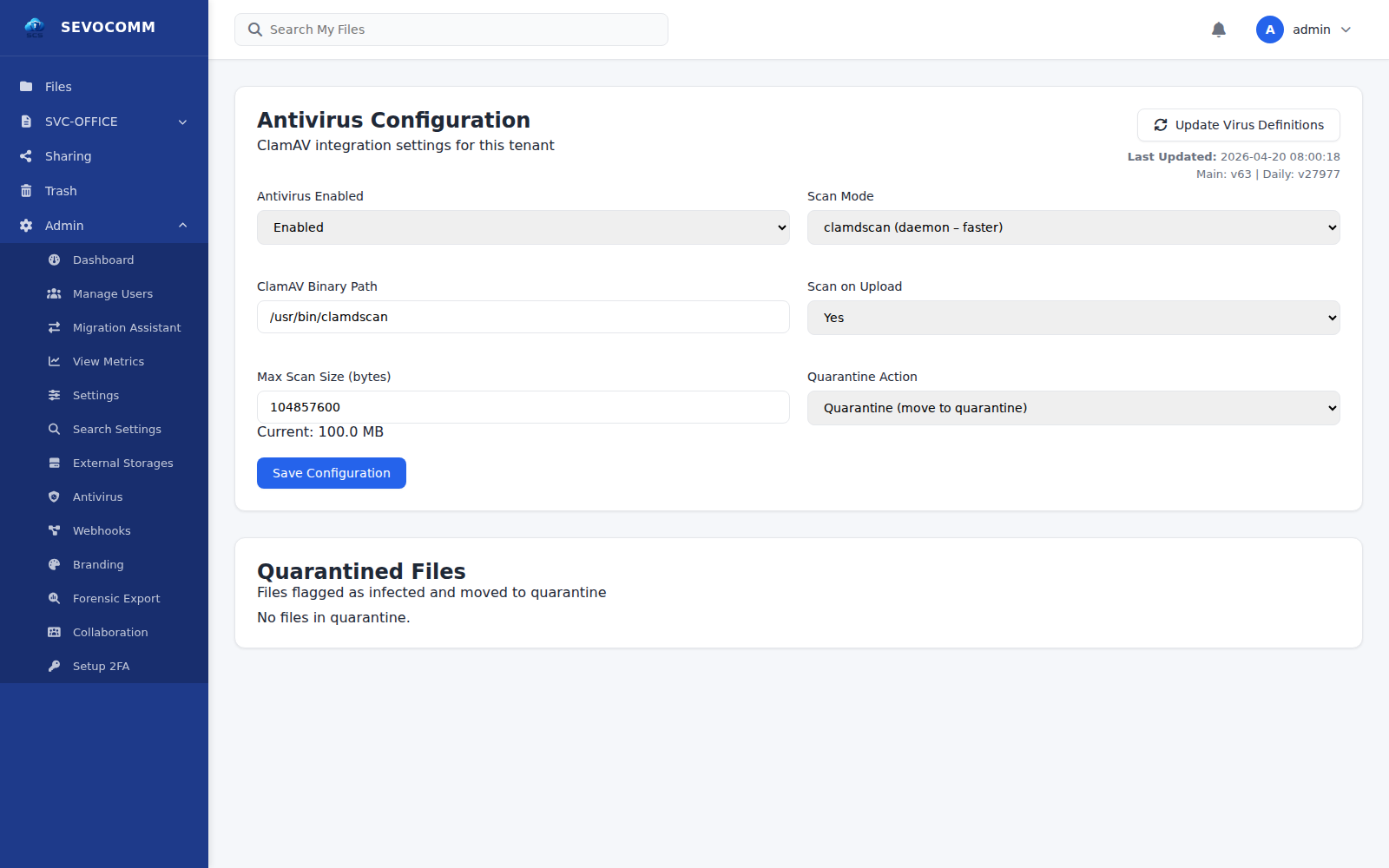Screen dimensions: 1389x868
Task: Open the Forensic Export tool
Action: [x=116, y=598]
